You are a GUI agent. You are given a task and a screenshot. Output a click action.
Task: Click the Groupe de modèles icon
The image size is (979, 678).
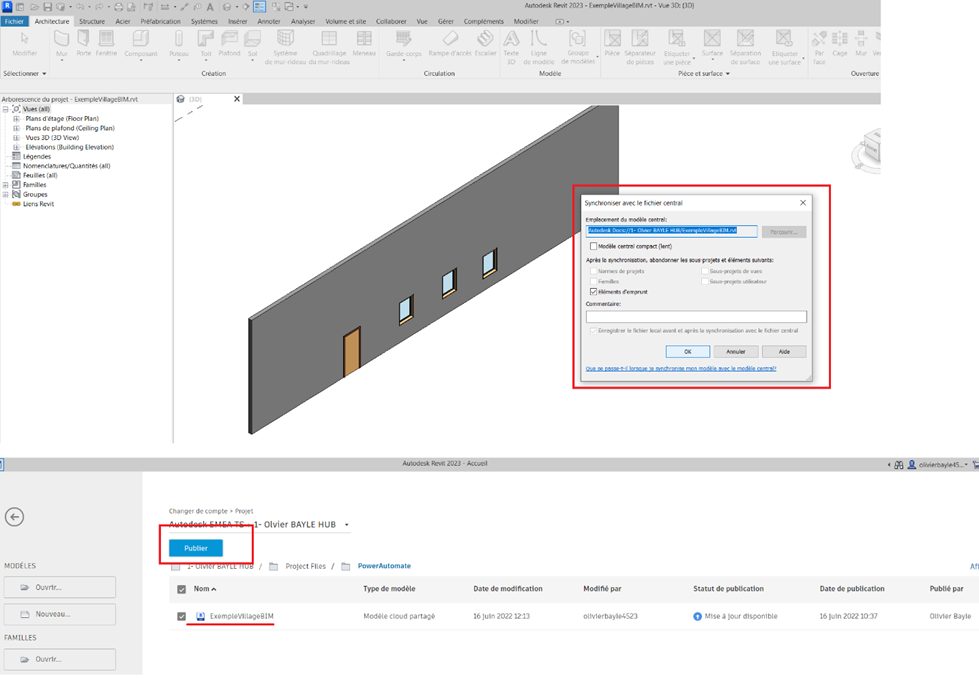click(578, 39)
